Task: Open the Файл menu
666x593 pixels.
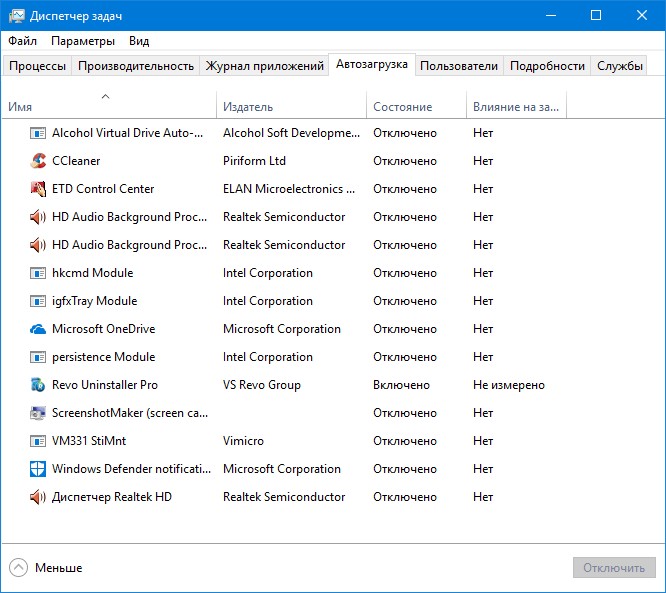Action: (x=23, y=41)
